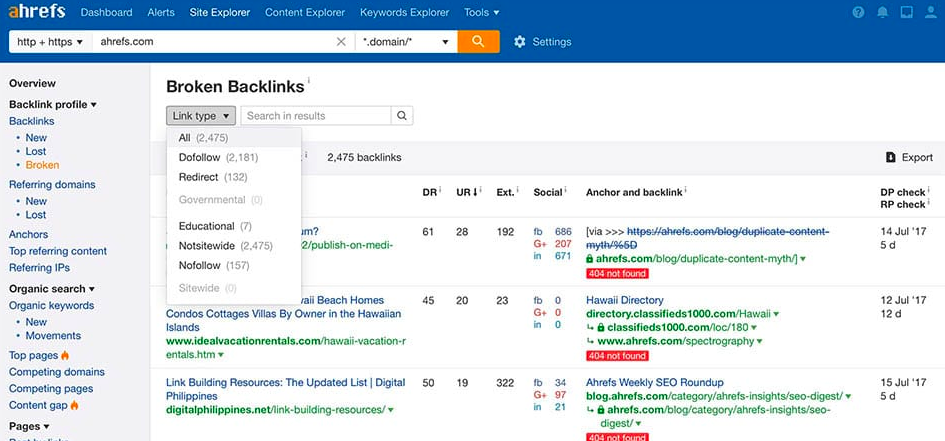The width and height of the screenshot is (945, 441).
Task: Click lock icon beside ahrefs.com/blog/duplicate-content-myth
Action: (x=589, y=258)
